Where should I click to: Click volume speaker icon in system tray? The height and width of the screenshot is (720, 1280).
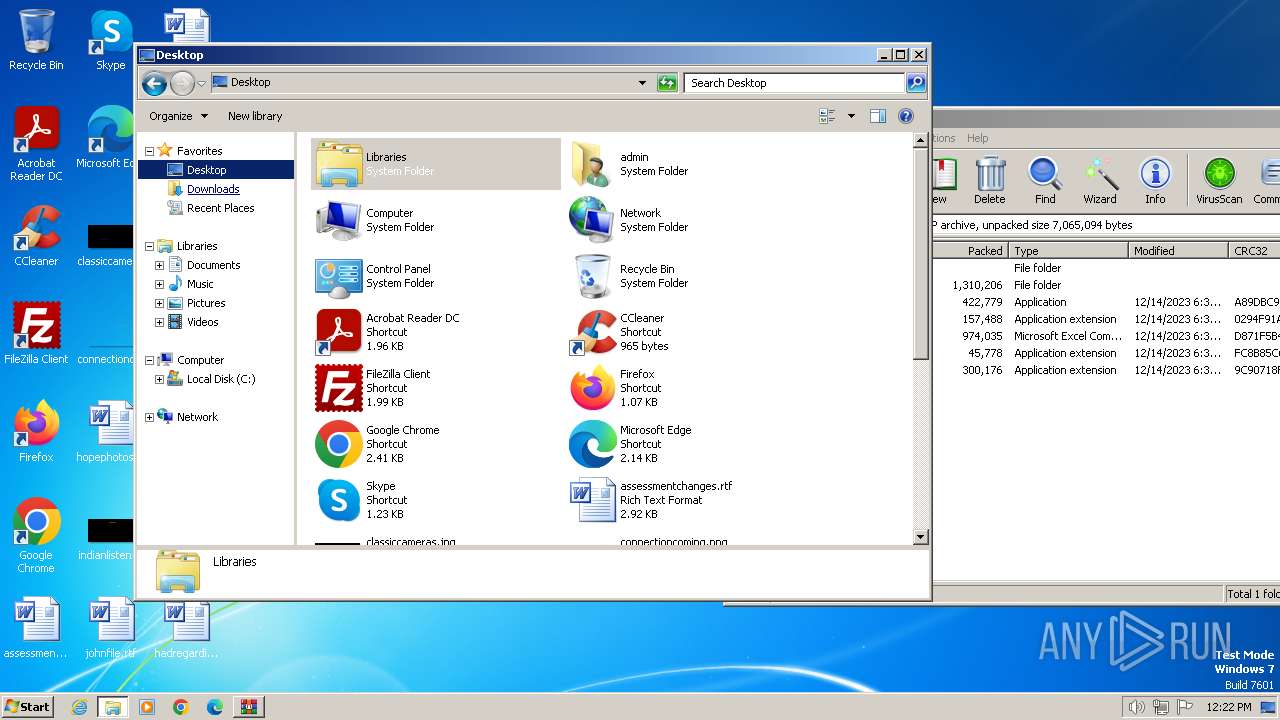click(1136, 707)
